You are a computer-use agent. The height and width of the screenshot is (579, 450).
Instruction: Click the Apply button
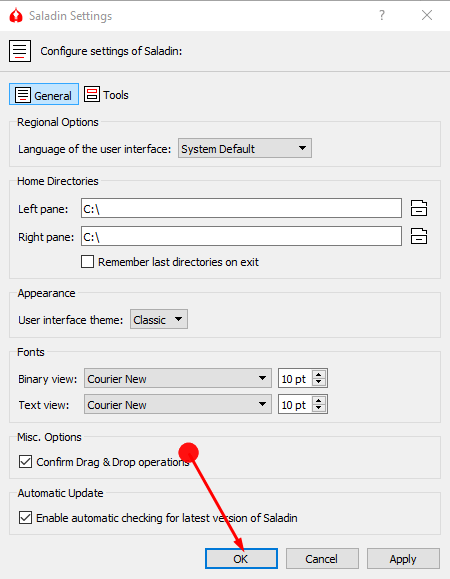(x=403, y=559)
